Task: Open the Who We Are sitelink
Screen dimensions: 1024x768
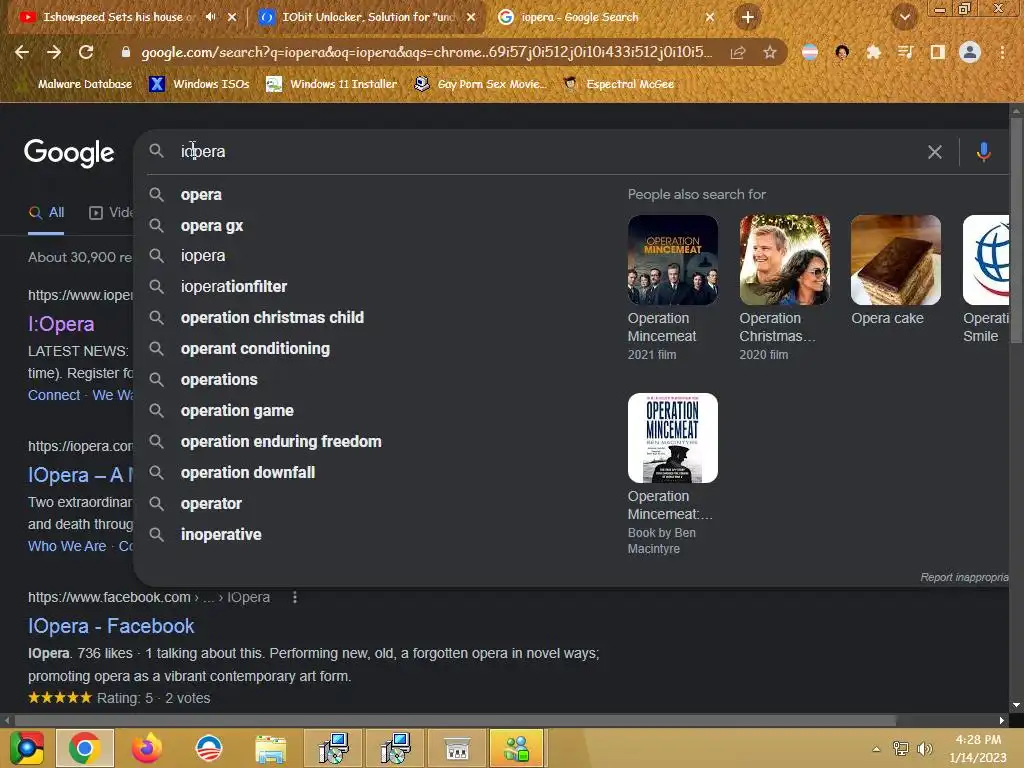Action: tap(67, 546)
